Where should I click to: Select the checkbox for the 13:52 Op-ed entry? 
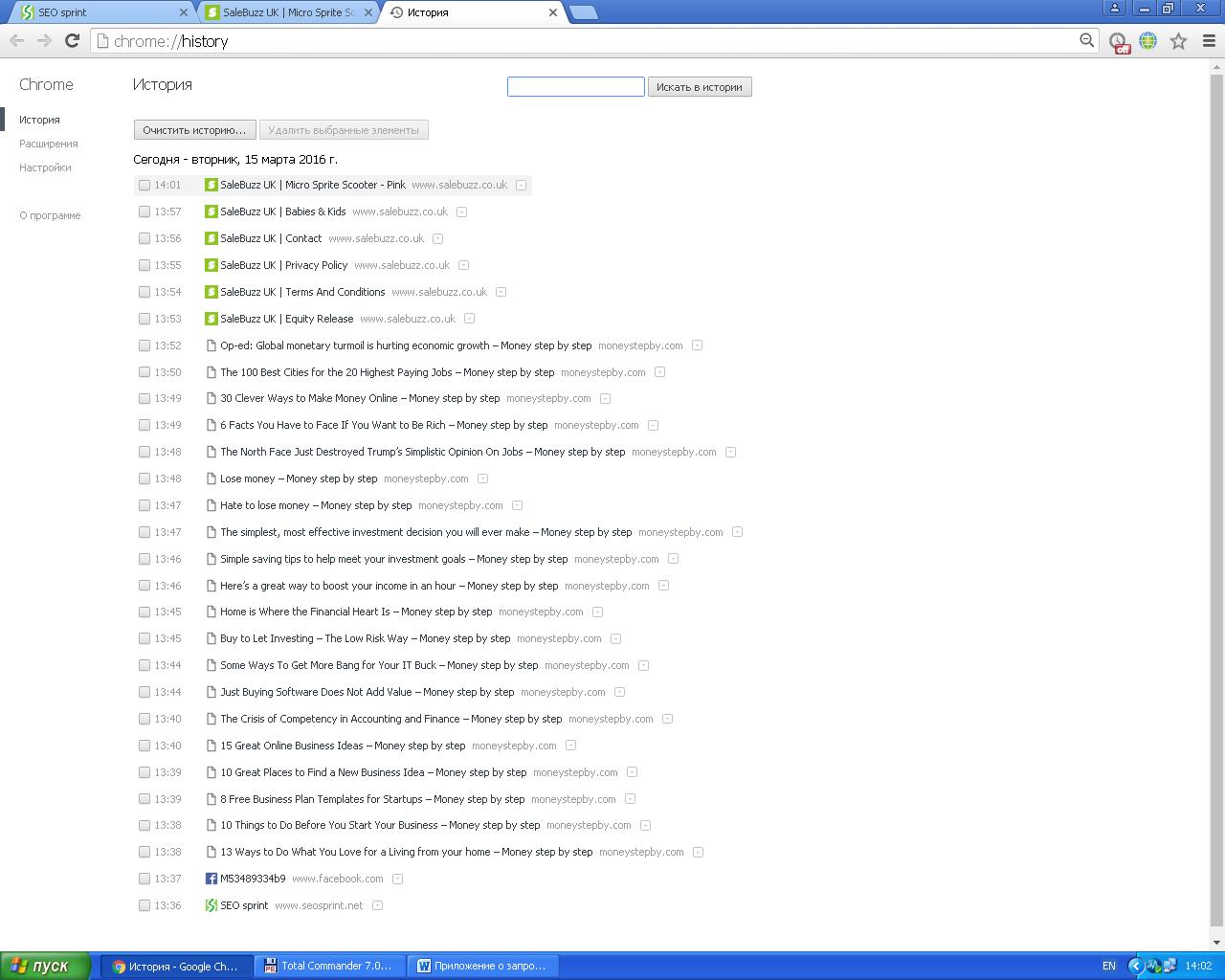[145, 345]
